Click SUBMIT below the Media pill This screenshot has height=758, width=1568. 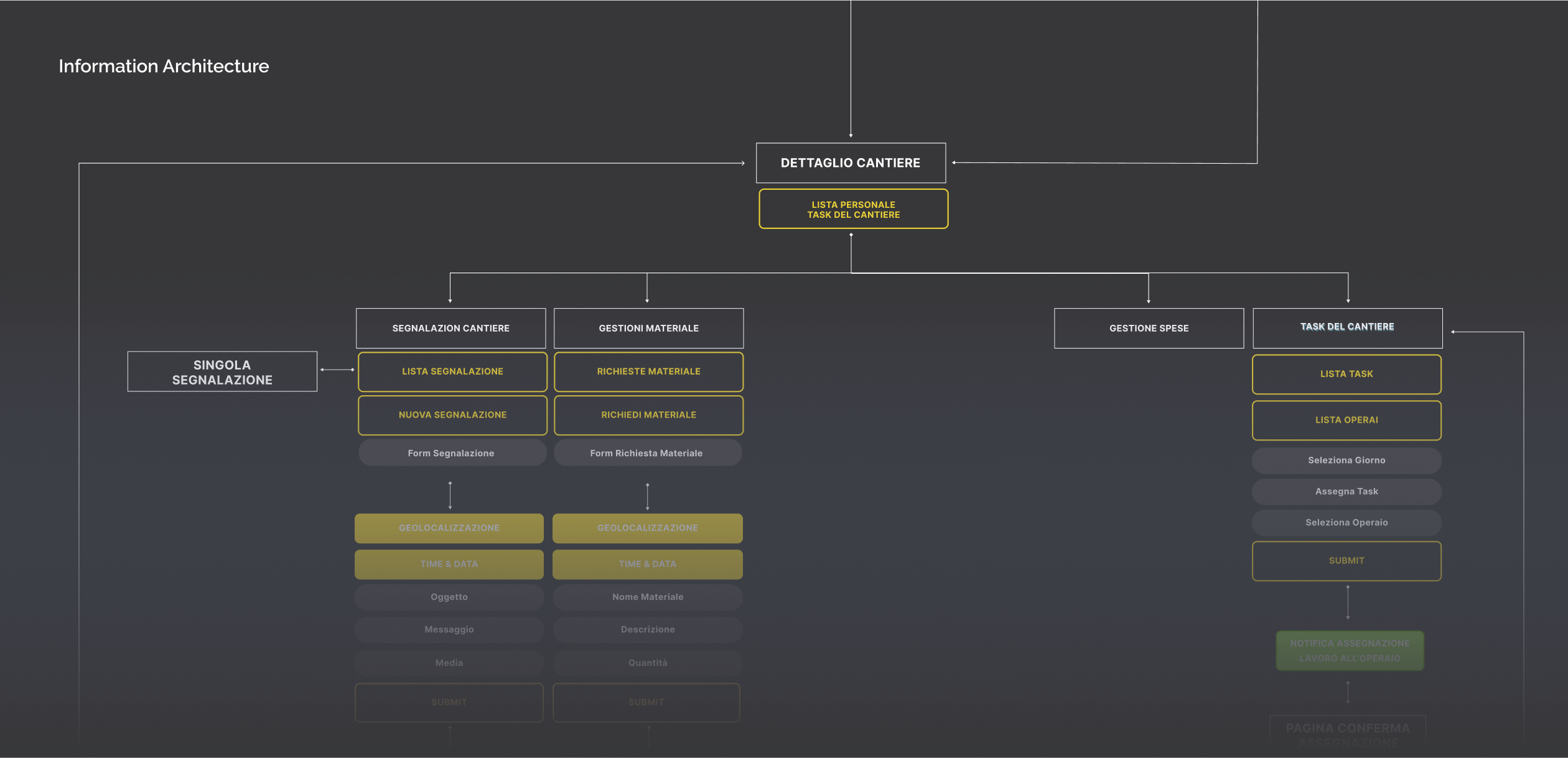tap(449, 703)
